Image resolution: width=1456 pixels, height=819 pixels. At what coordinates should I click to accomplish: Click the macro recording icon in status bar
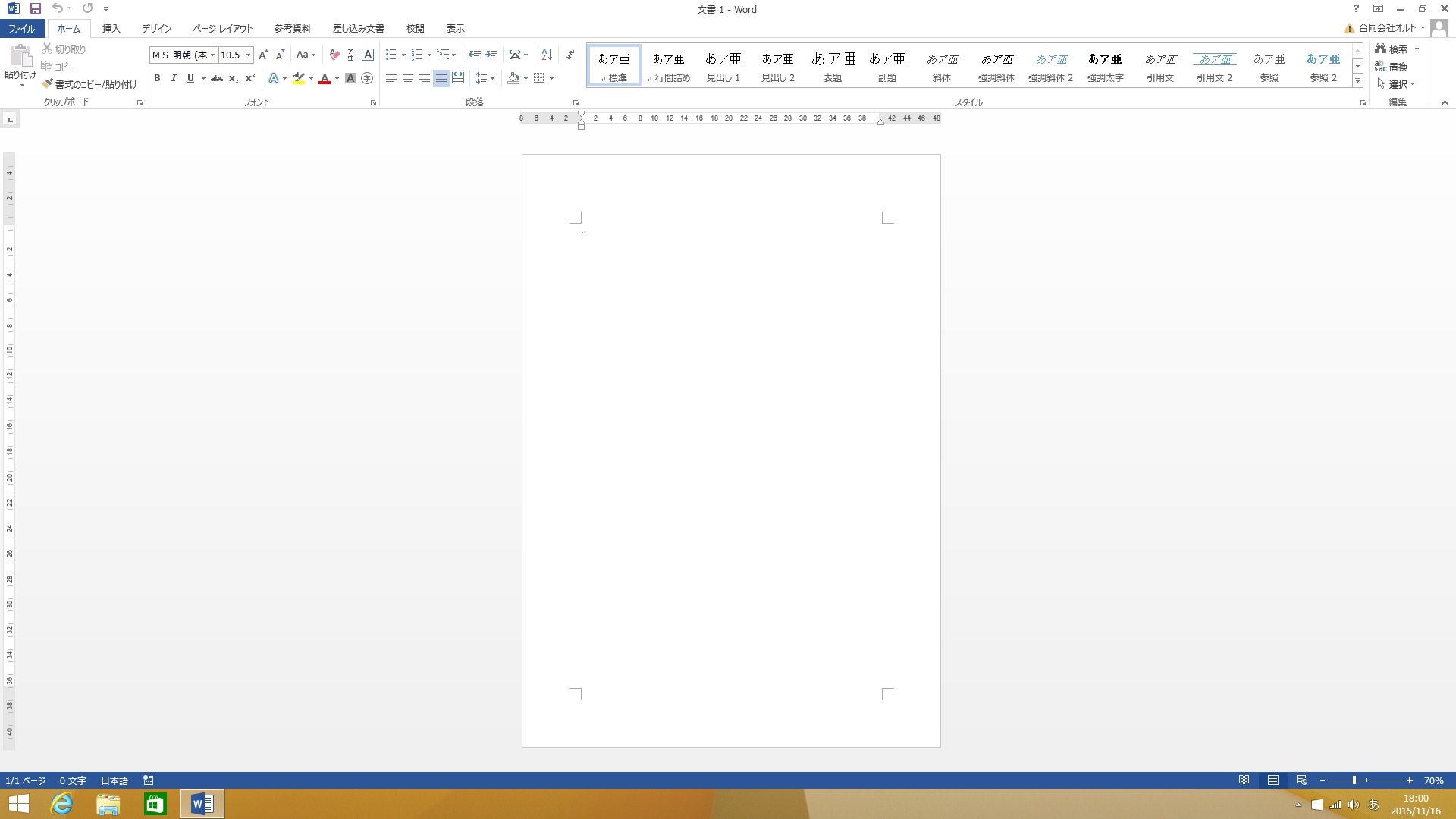click(x=149, y=780)
